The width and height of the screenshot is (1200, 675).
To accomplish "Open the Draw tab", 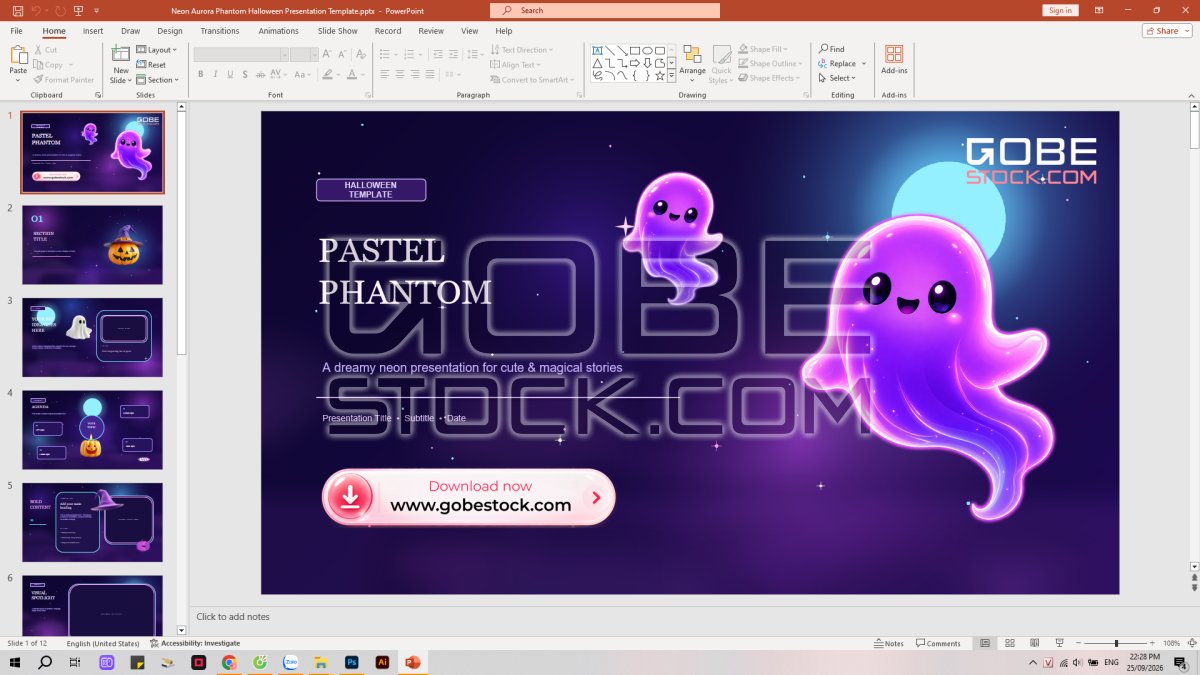I will point(131,31).
